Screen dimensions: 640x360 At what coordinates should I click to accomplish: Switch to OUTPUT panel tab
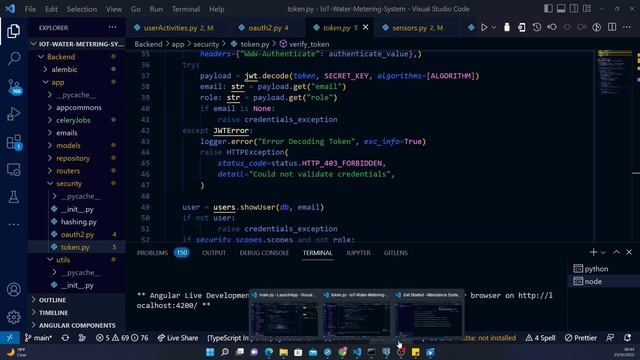point(214,253)
